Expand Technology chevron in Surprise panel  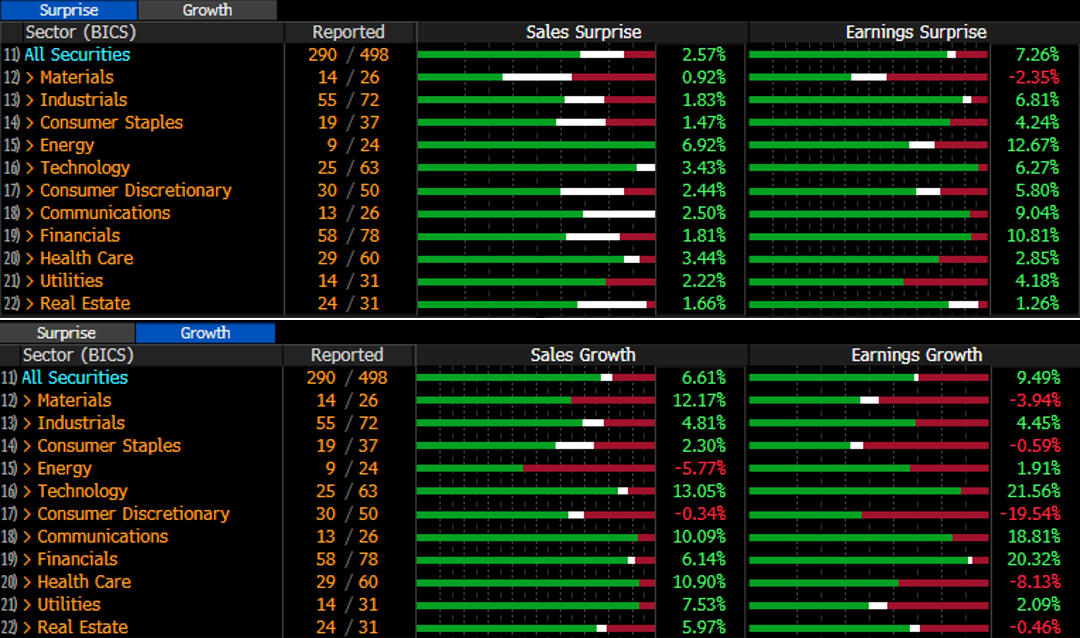pos(30,168)
